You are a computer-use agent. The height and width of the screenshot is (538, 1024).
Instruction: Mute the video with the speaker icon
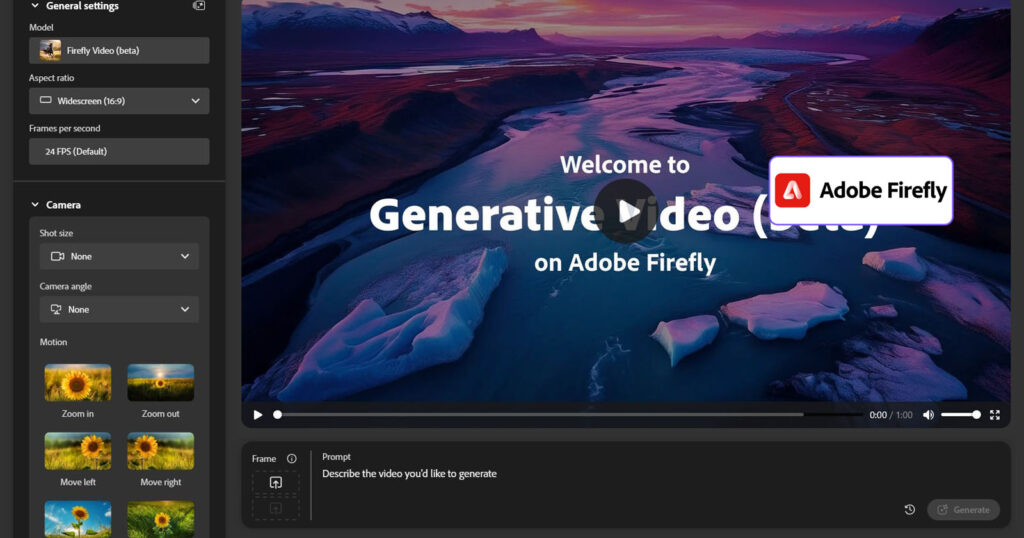(928, 415)
